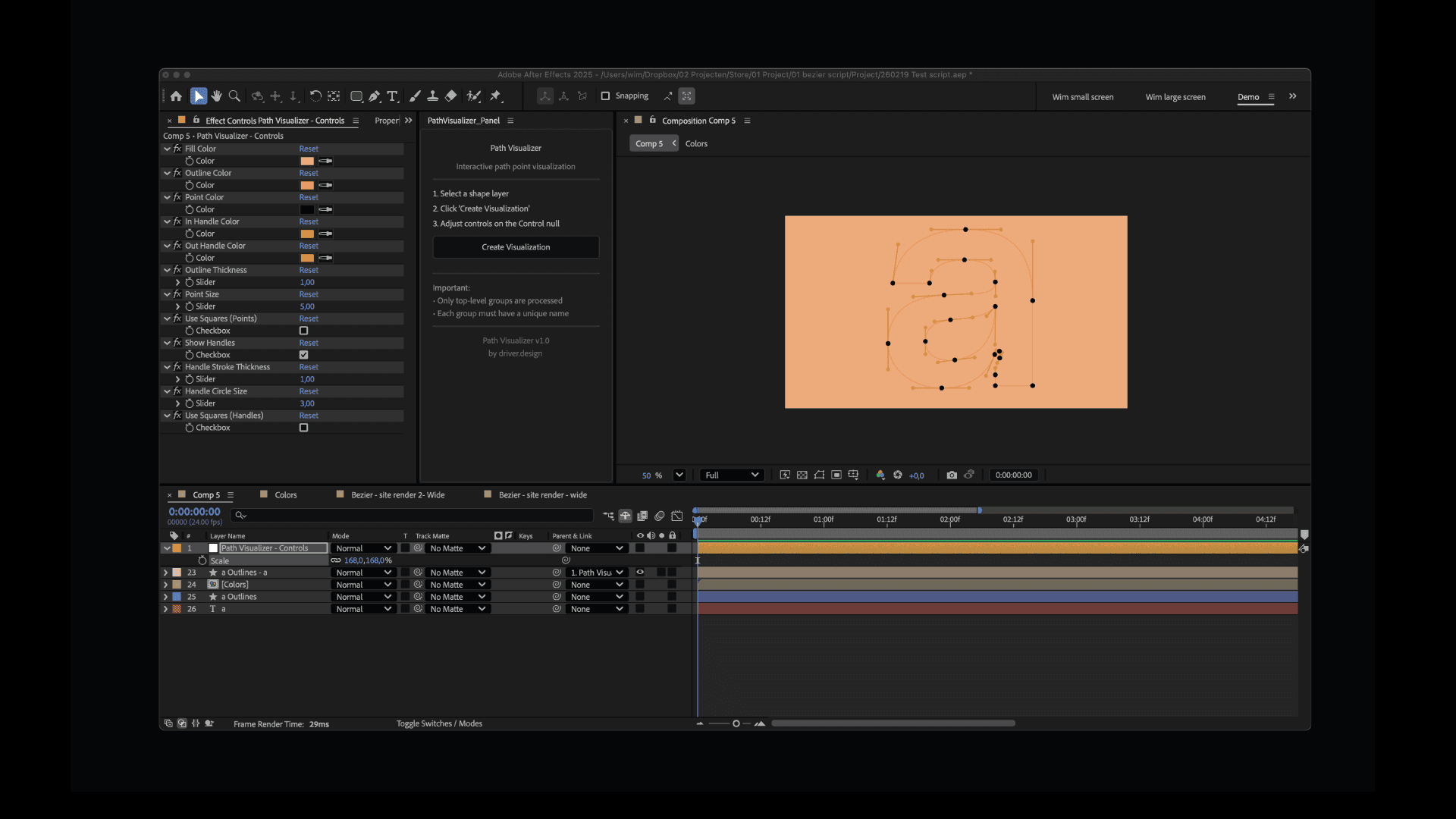The image size is (1456, 819).
Task: Select the Pen tool
Action: (375, 96)
